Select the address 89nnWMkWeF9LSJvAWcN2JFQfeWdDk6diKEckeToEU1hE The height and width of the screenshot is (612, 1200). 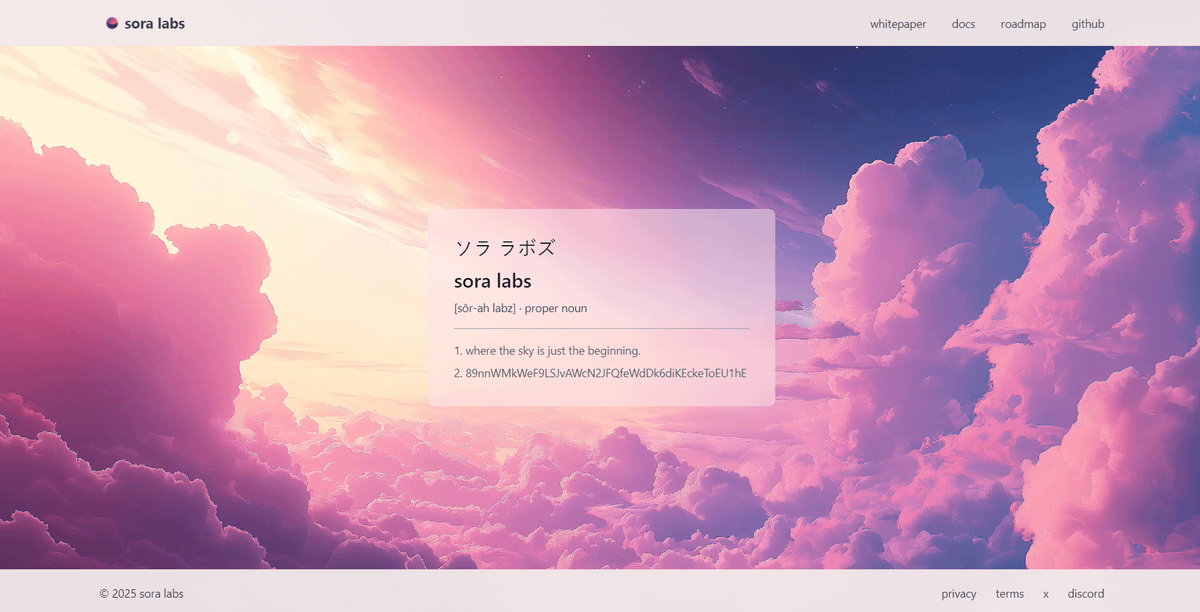606,373
